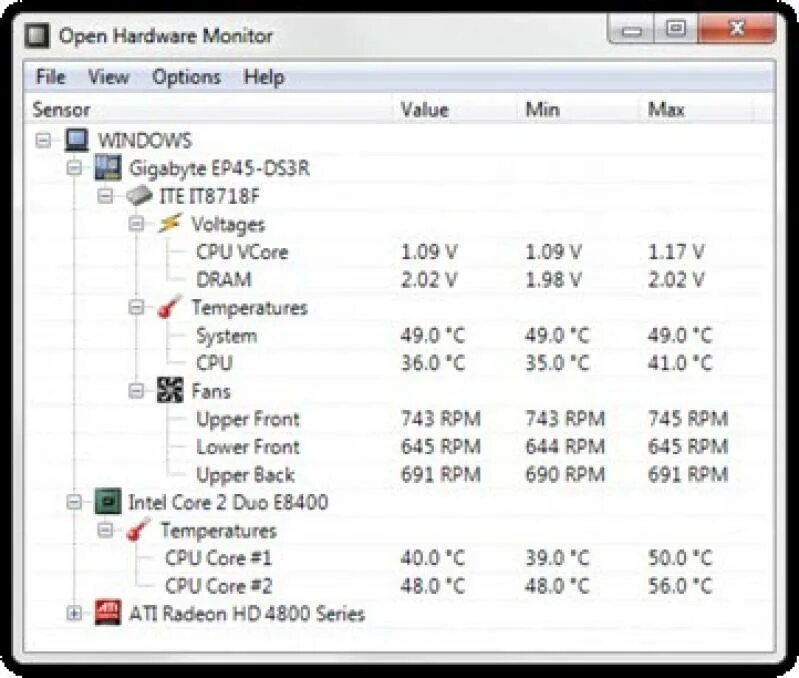Click the CPU Core #1 current value 40.0 °C

pyautogui.click(x=433, y=558)
